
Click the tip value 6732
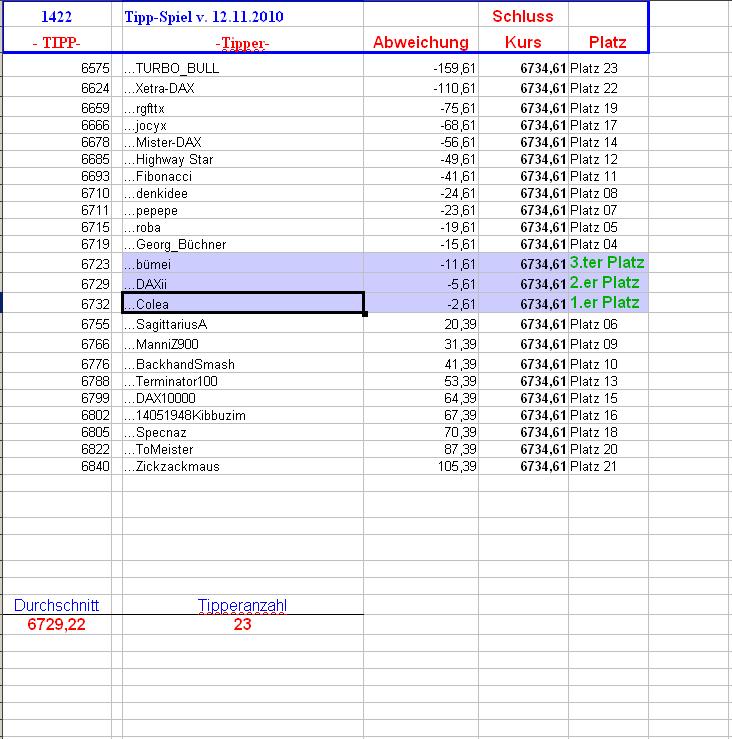coord(95,304)
